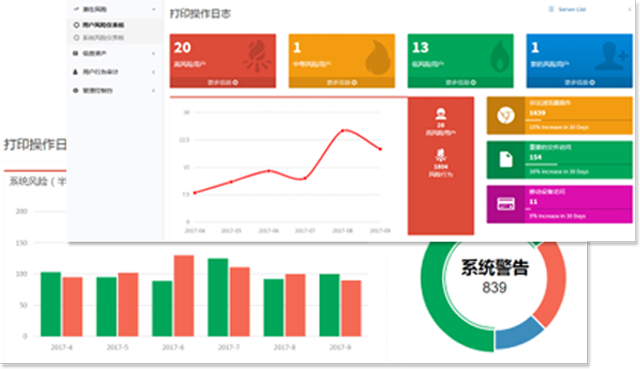Click the more-info link on the green 13 card

coord(460,82)
